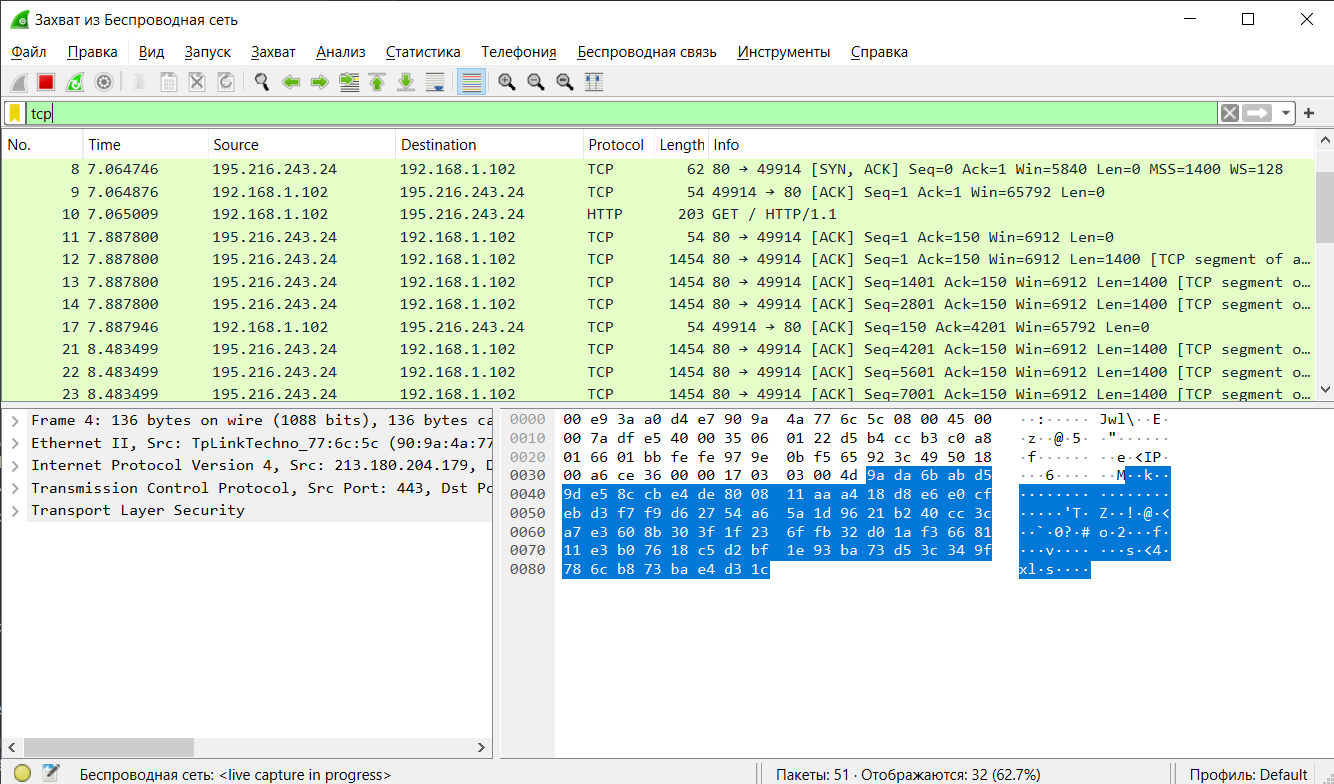Apply the display filter arrow button
The image size is (1334, 784).
(1257, 113)
